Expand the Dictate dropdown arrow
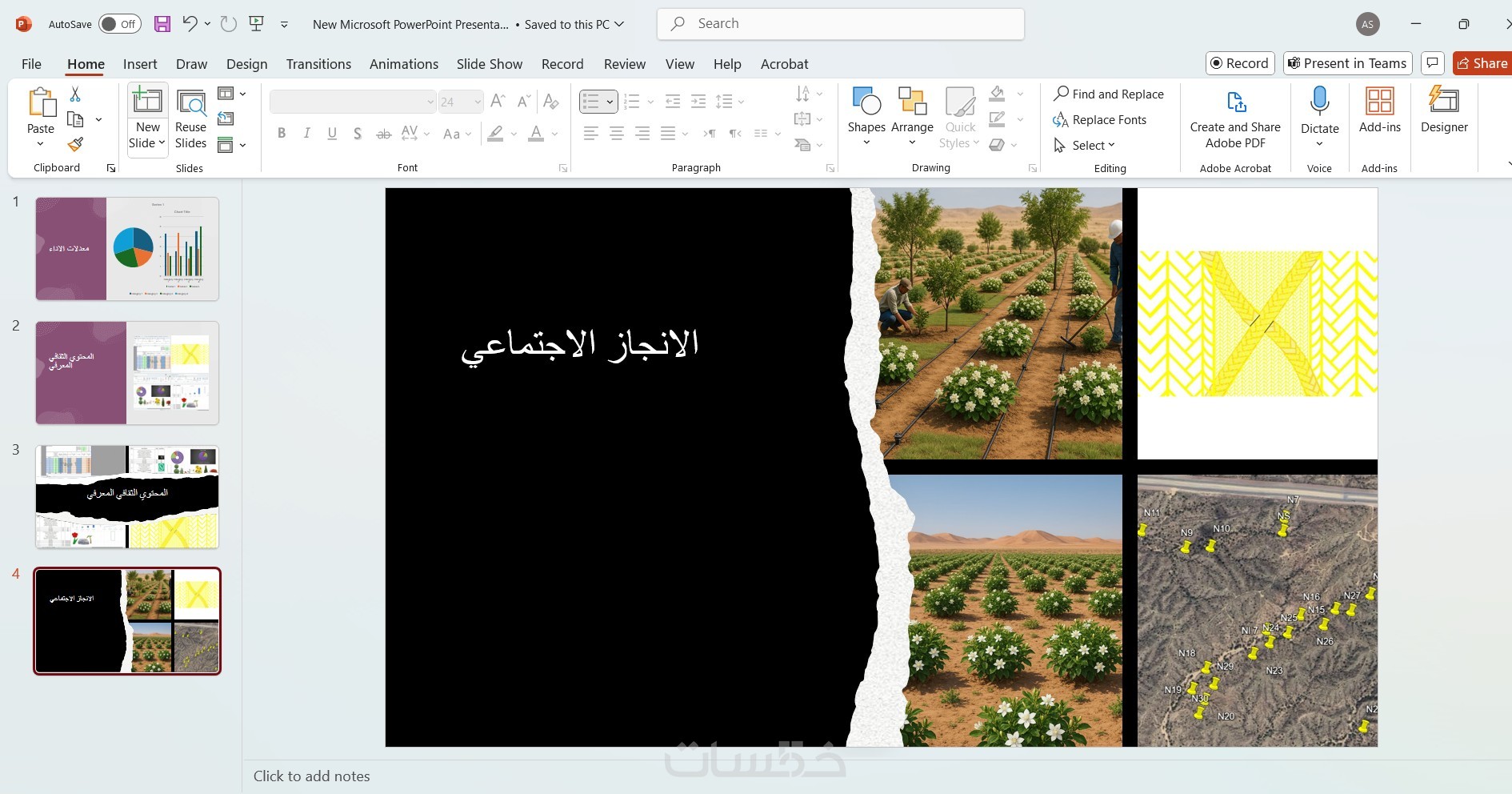Screen dimensions: 1512x794 [1320, 144]
